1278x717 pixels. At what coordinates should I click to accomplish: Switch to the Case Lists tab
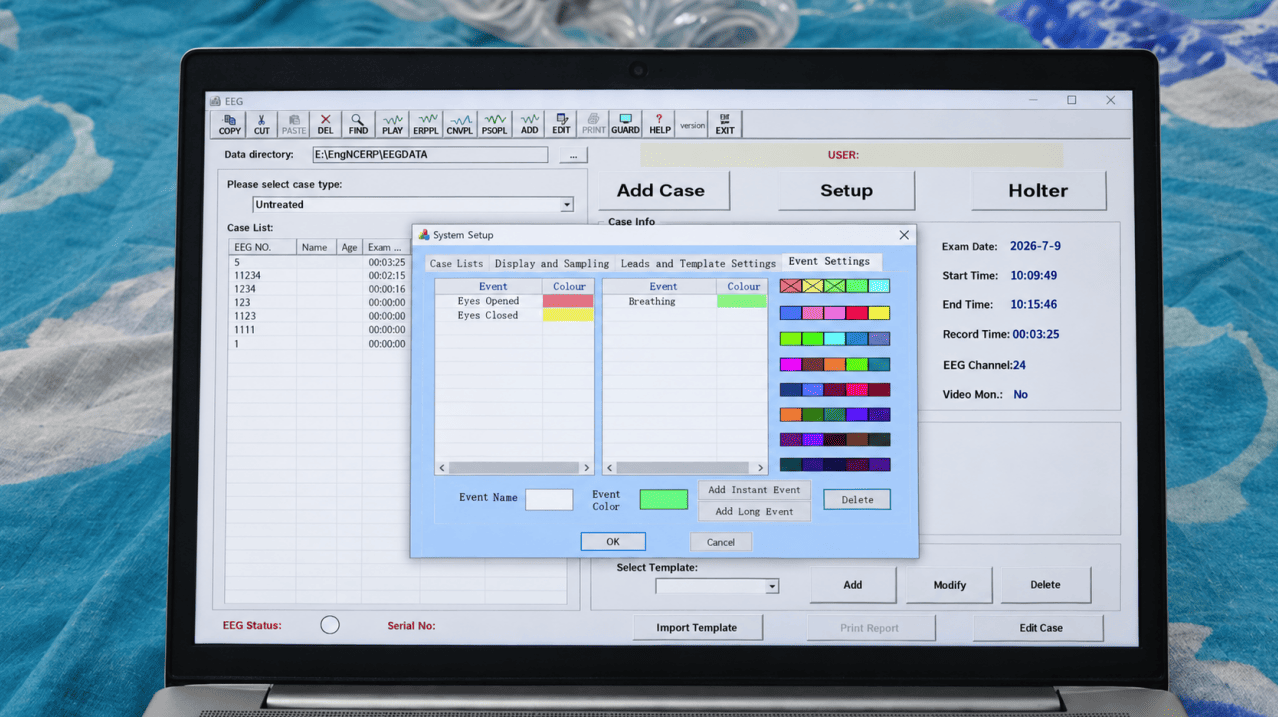tap(456, 263)
